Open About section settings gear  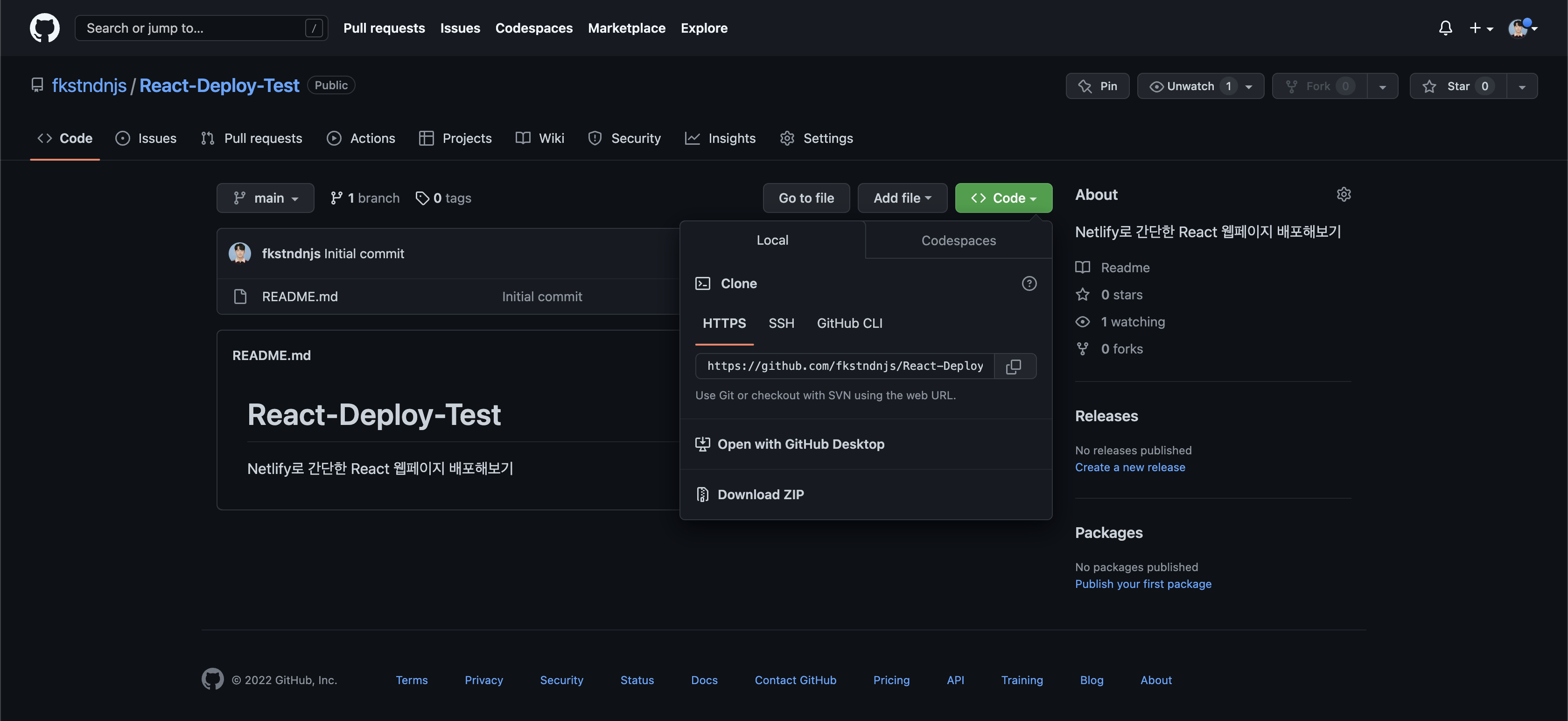1344,194
